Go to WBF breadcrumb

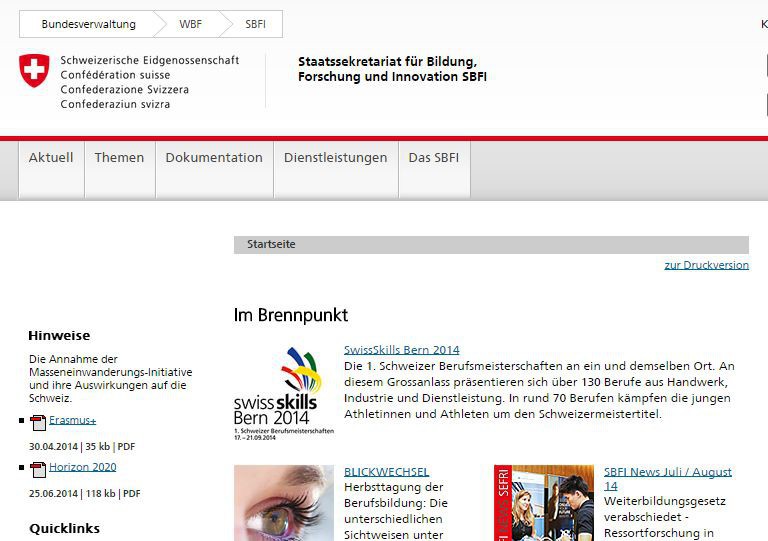(191, 24)
